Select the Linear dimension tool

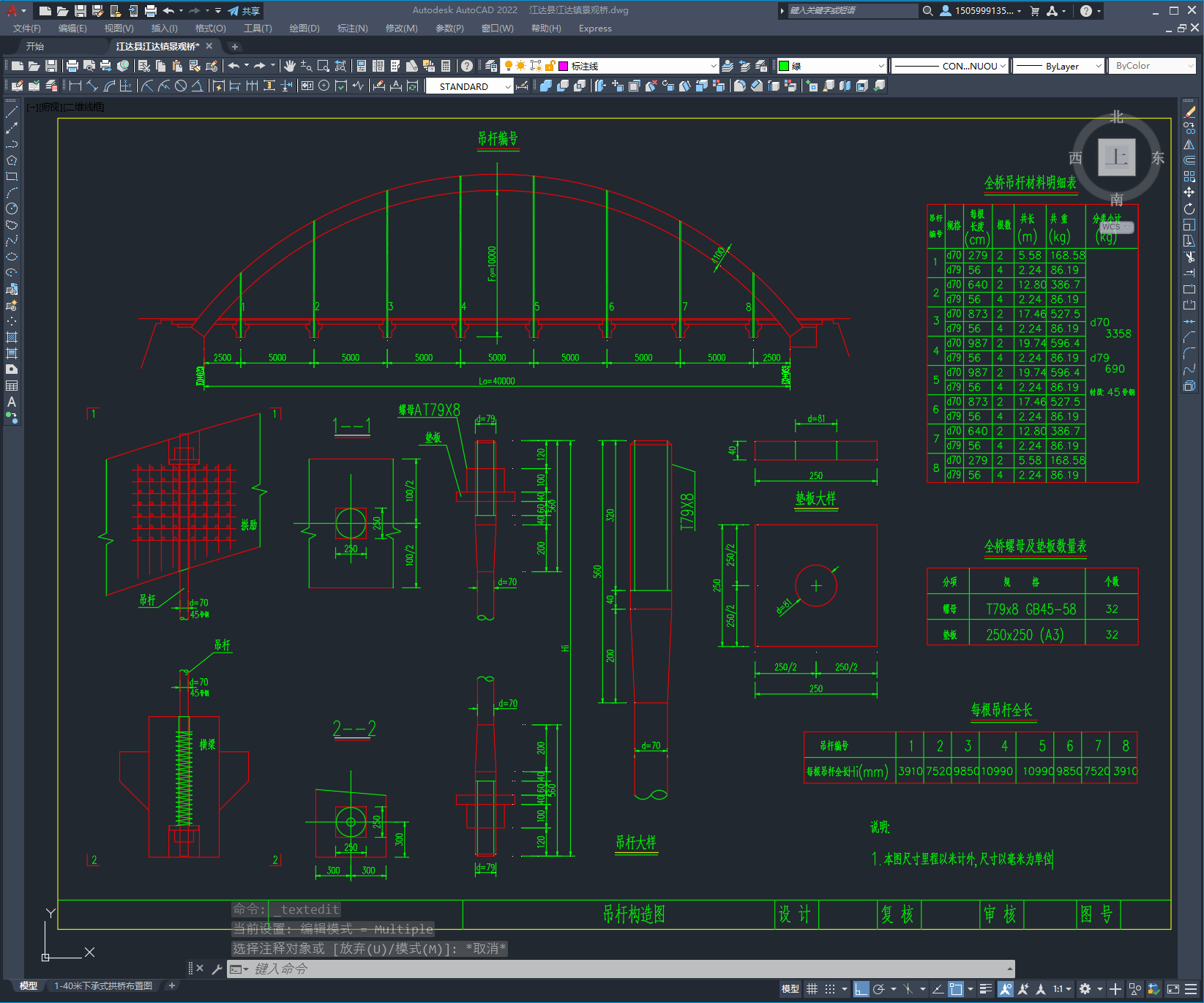(x=75, y=86)
